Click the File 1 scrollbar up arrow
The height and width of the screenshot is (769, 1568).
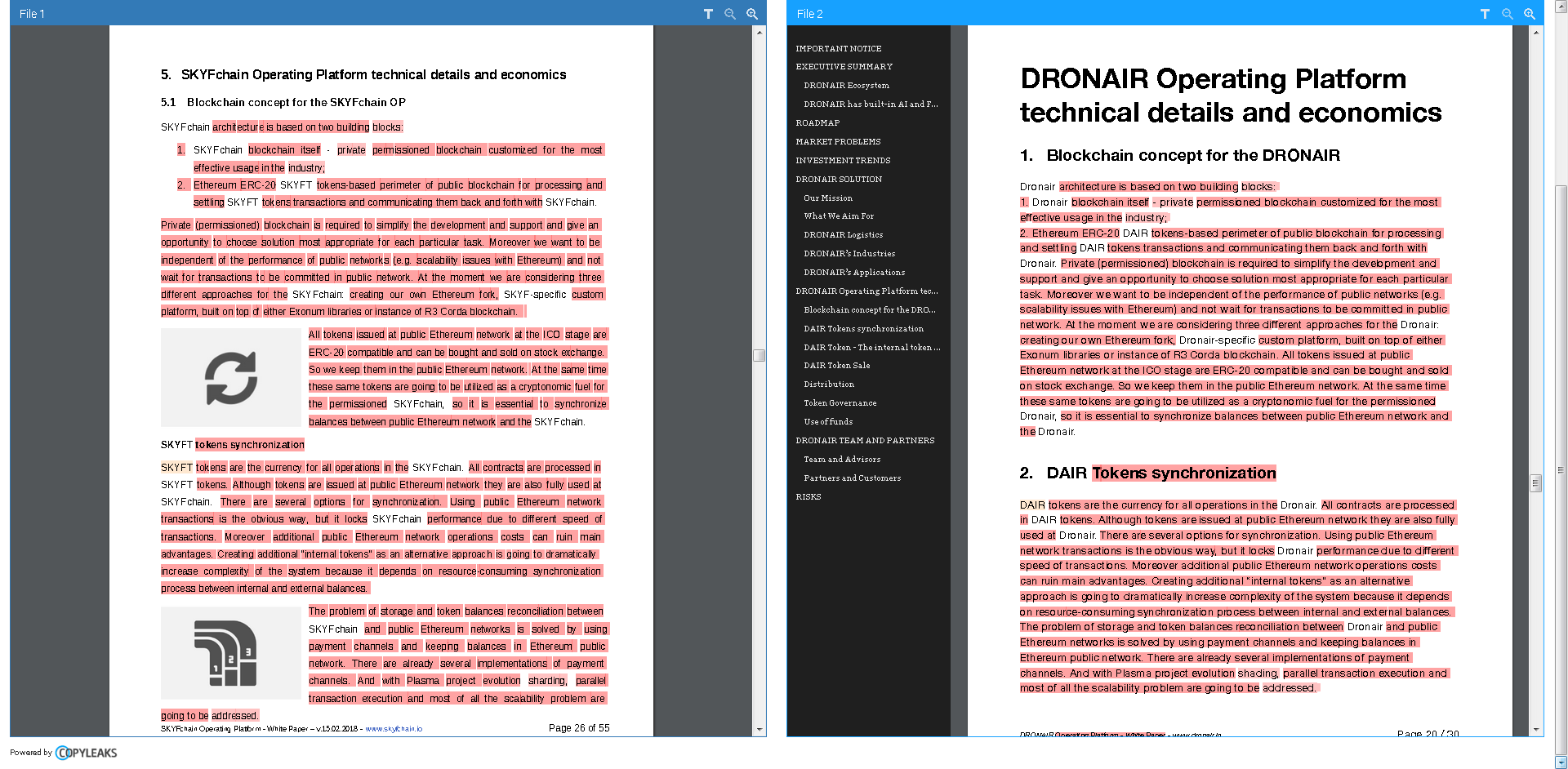tap(759, 33)
